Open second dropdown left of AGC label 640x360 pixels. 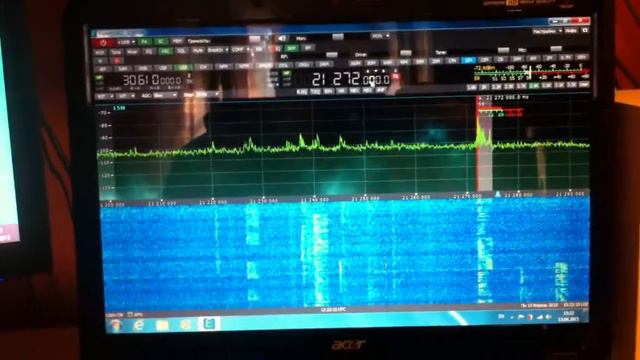click(126, 96)
